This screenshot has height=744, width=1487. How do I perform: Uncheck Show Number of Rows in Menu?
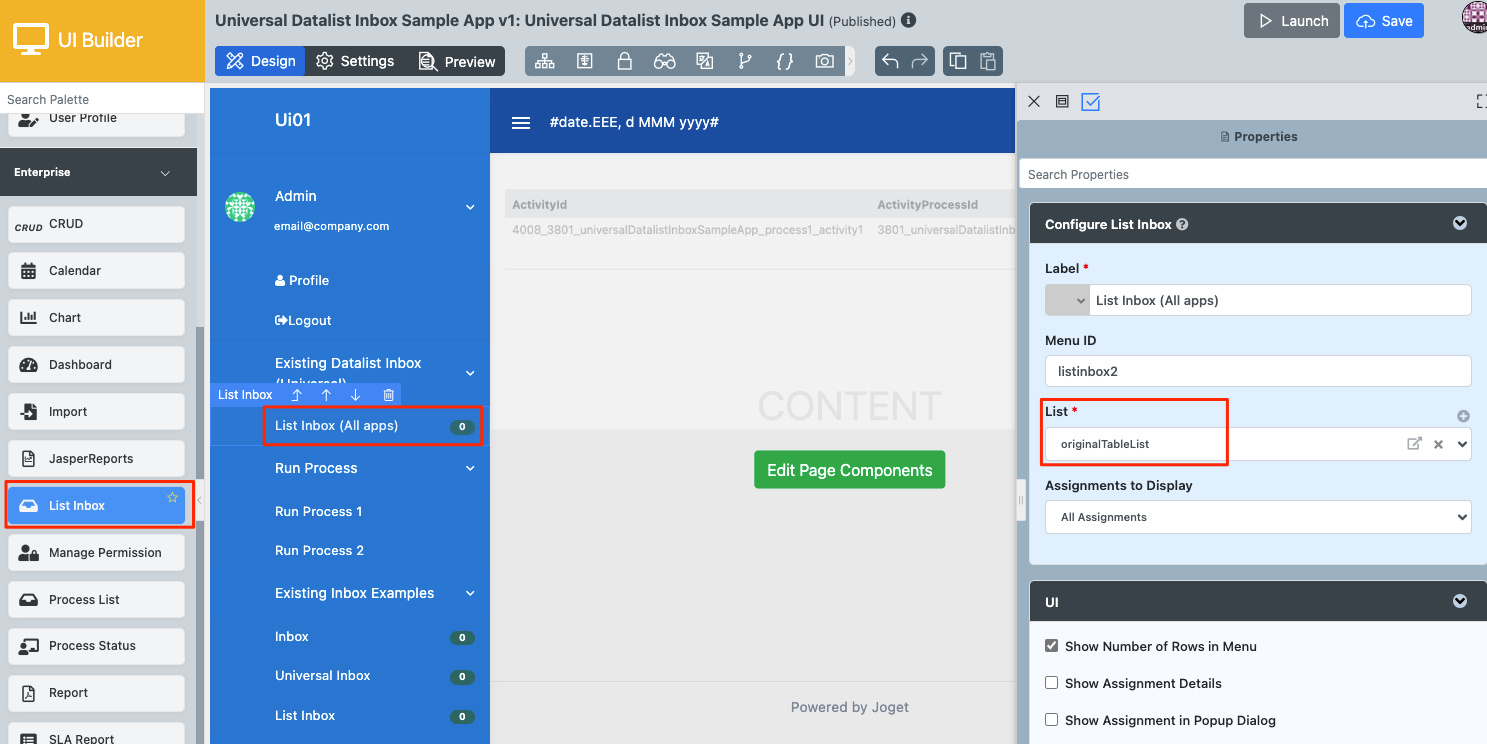1051,646
